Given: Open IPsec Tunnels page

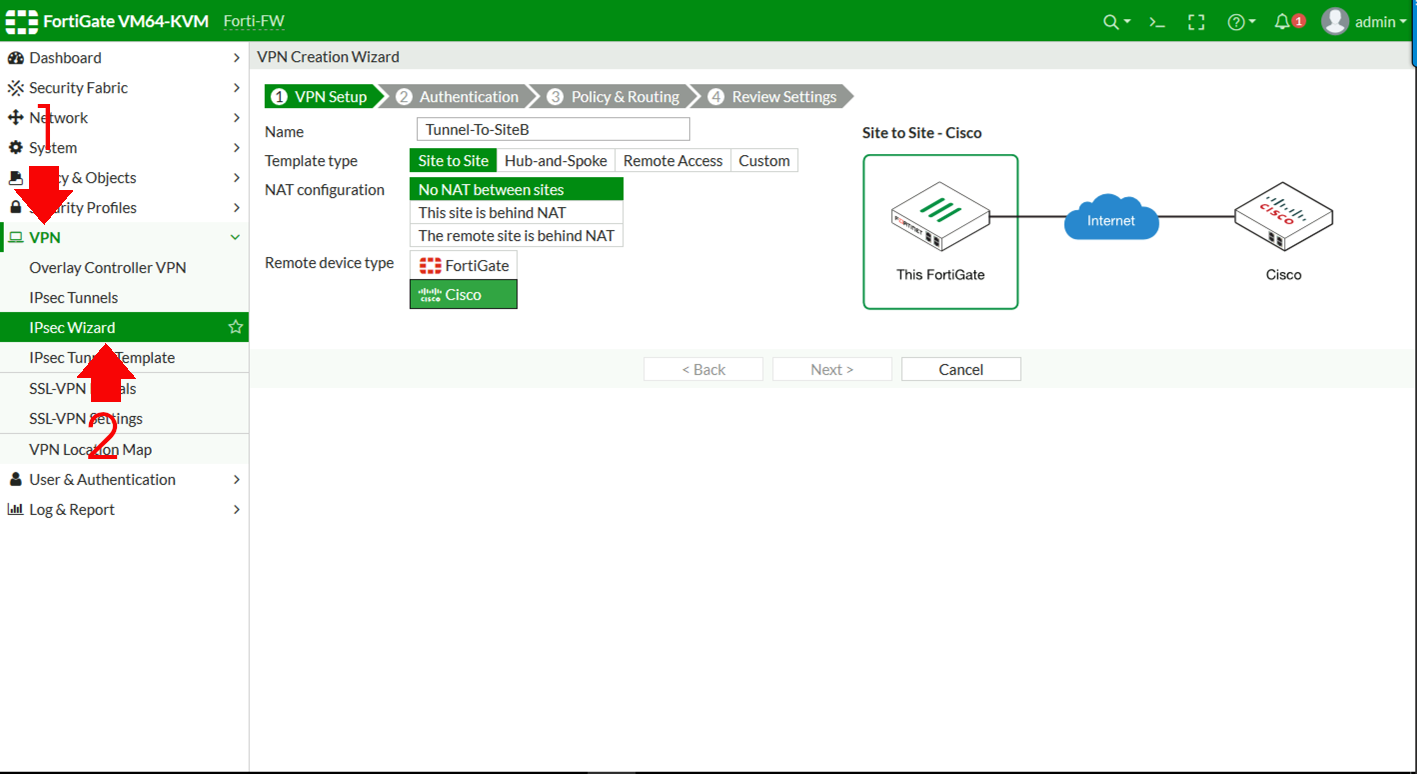Looking at the screenshot, I should [x=73, y=297].
